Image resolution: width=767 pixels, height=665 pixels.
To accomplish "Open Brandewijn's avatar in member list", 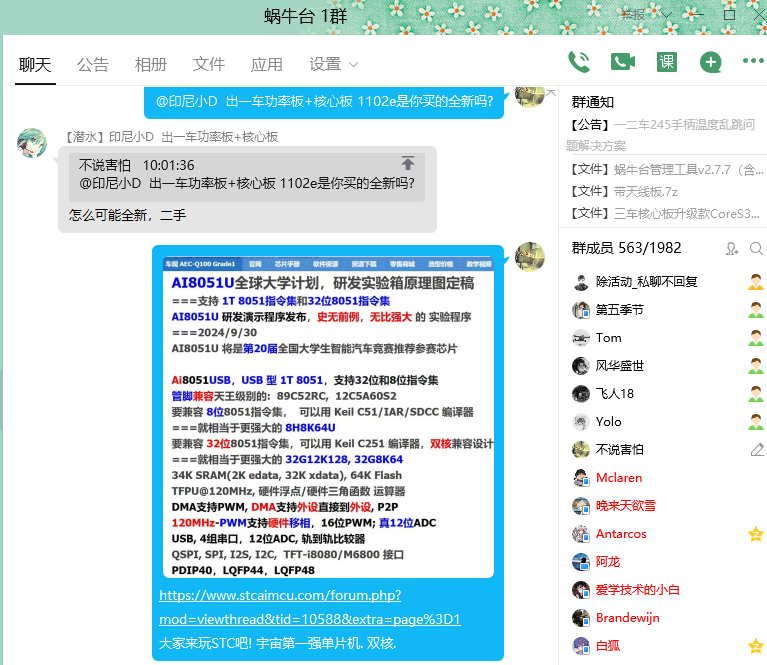I will 581,618.
